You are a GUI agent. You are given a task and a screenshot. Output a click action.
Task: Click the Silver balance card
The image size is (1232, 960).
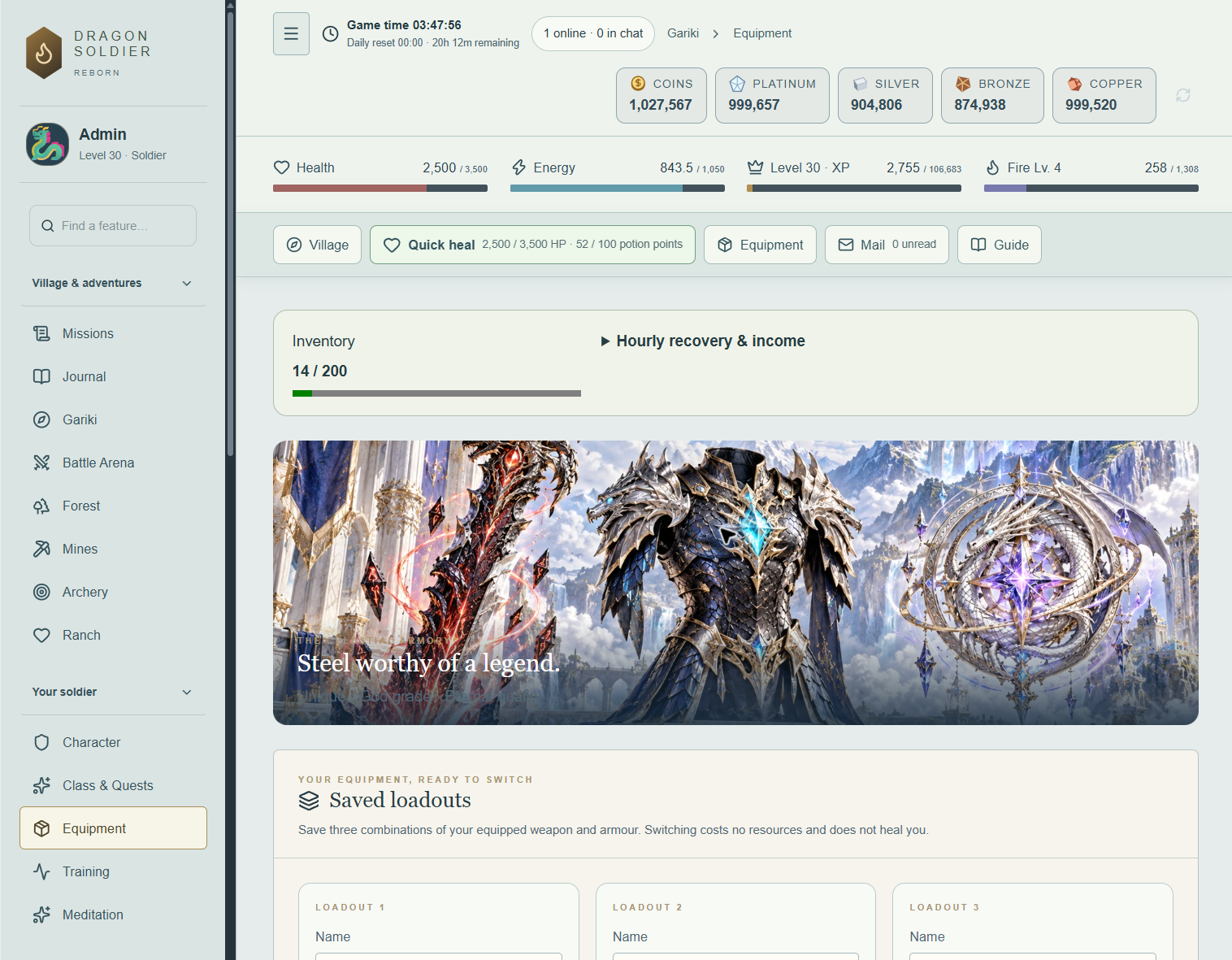[885, 95]
